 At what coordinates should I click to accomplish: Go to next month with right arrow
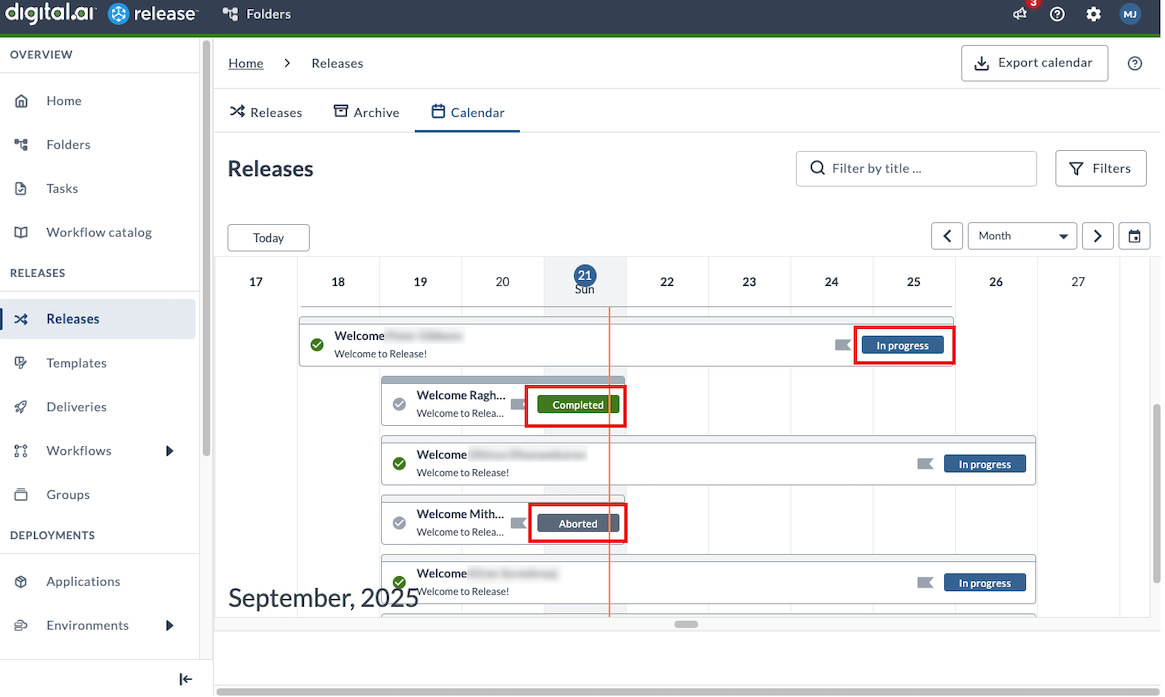click(1097, 236)
